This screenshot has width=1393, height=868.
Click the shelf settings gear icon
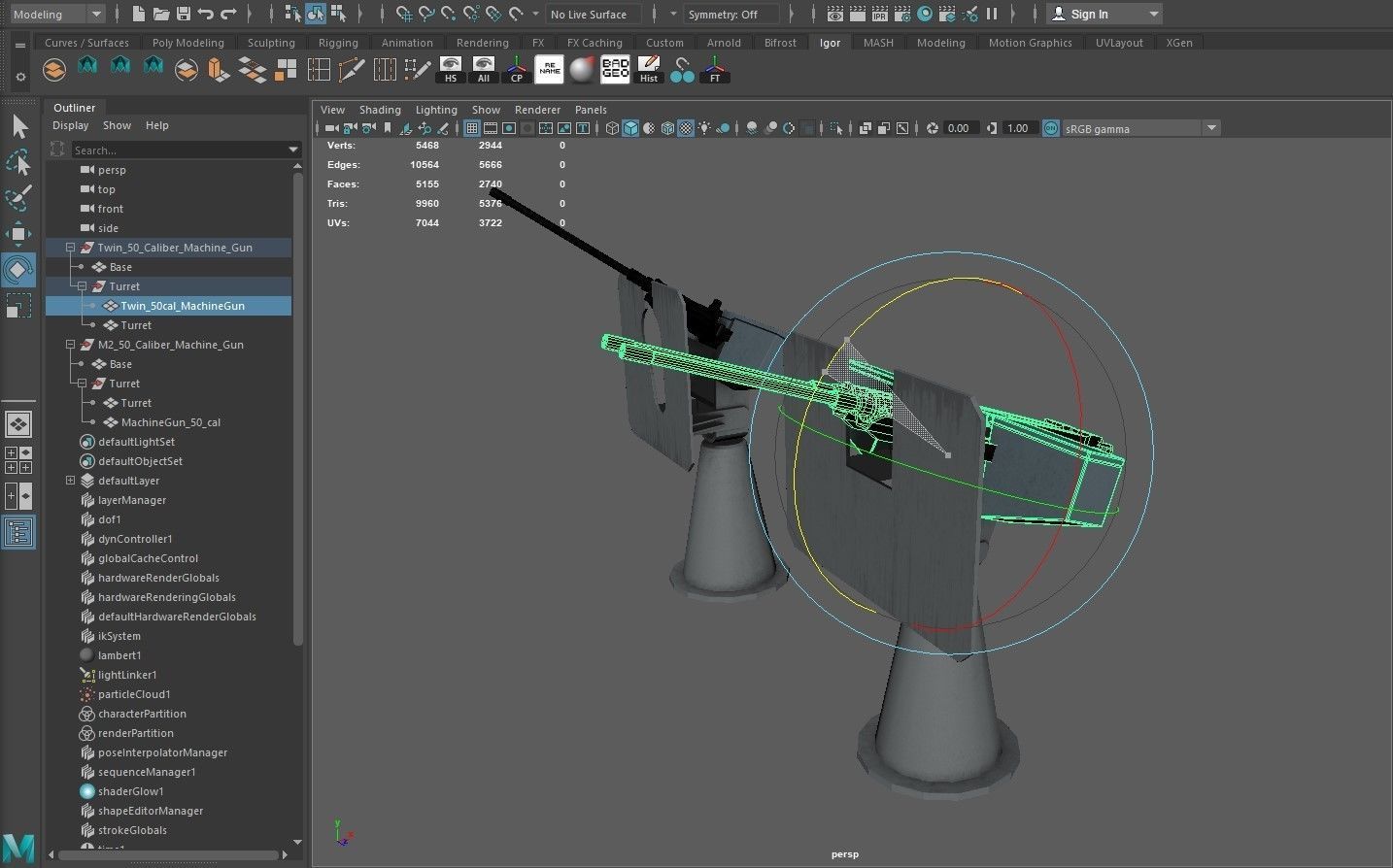19,77
